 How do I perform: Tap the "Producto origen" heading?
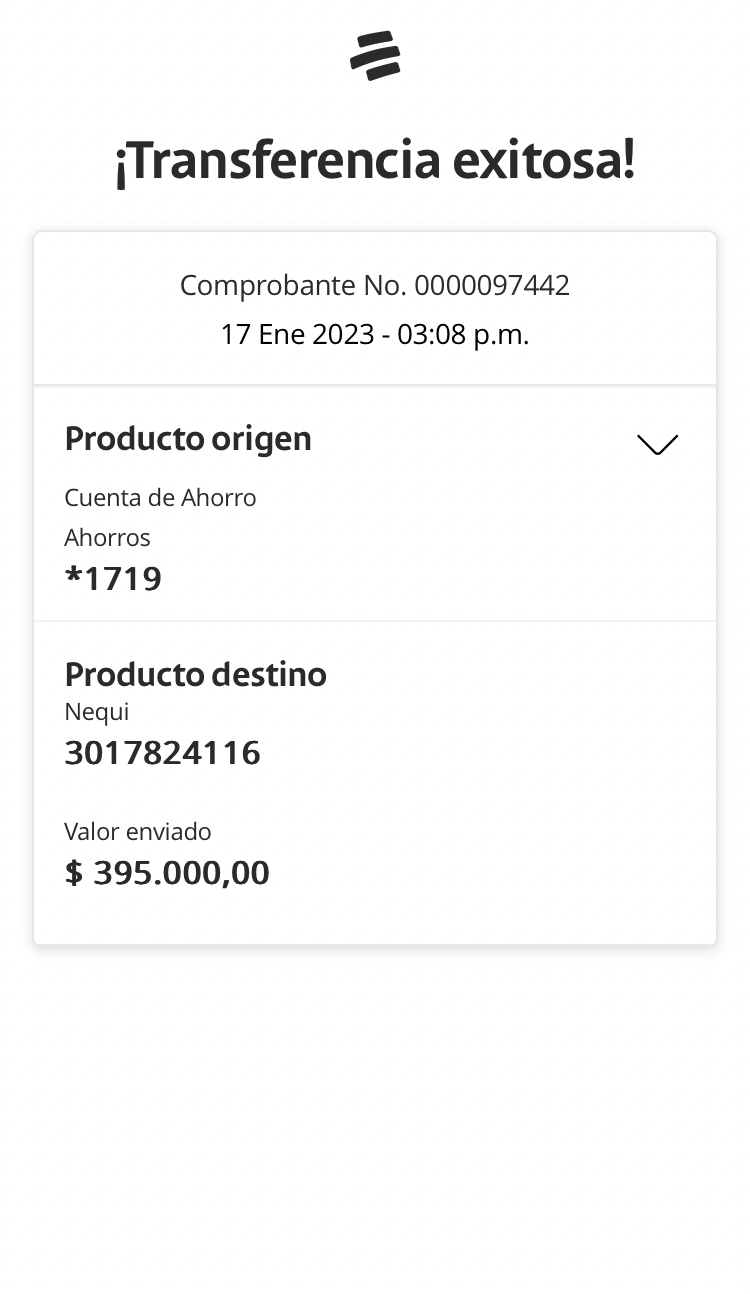[x=188, y=439]
